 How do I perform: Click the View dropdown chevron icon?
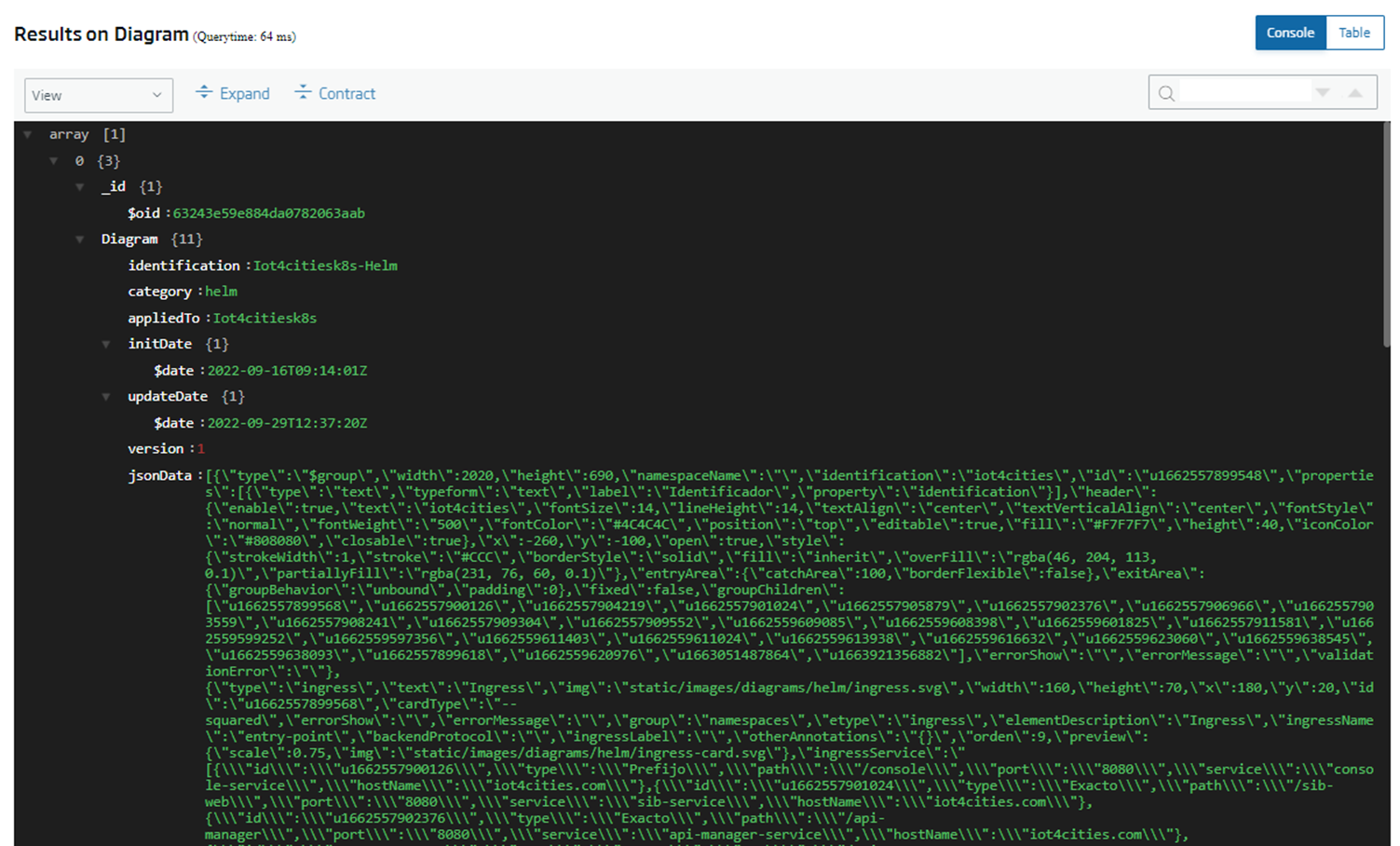coord(157,95)
